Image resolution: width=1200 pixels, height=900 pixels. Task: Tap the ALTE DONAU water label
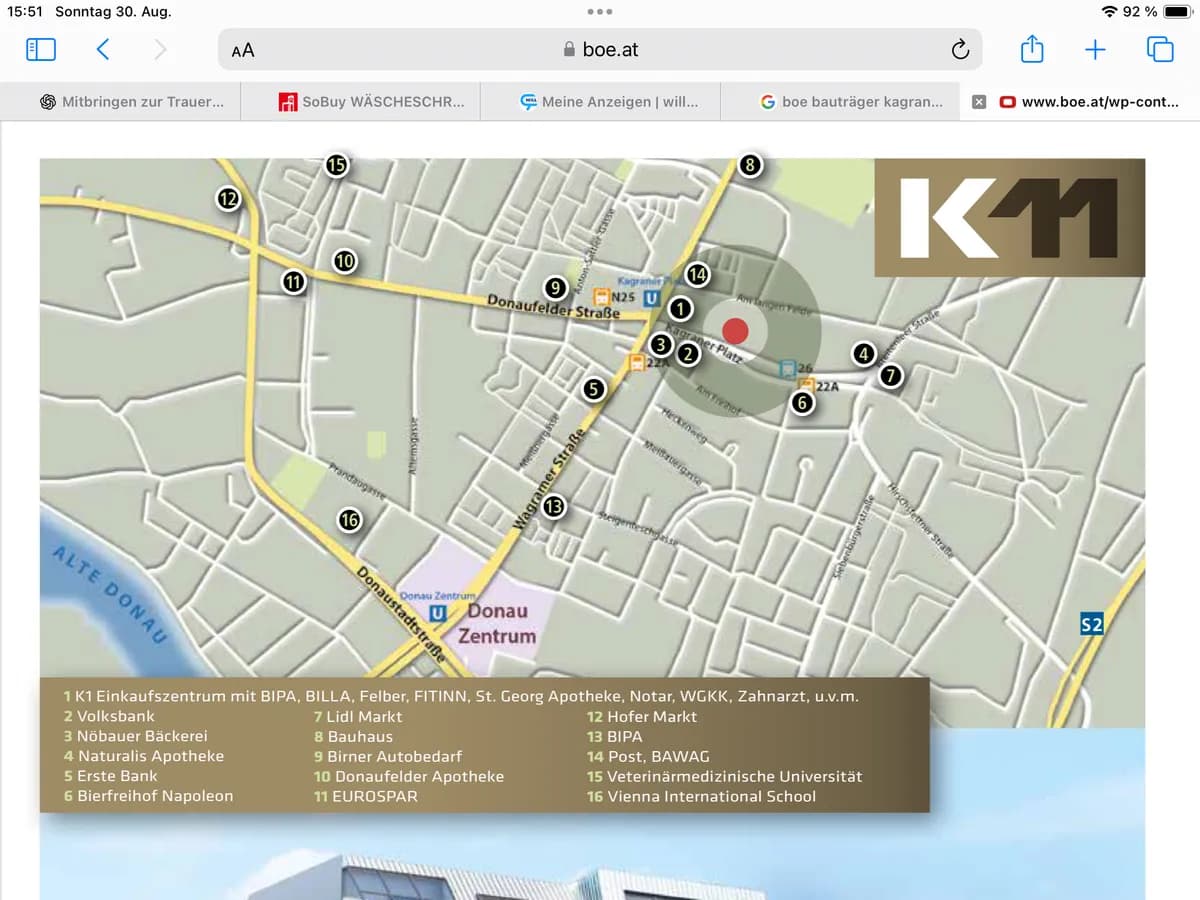(110, 596)
